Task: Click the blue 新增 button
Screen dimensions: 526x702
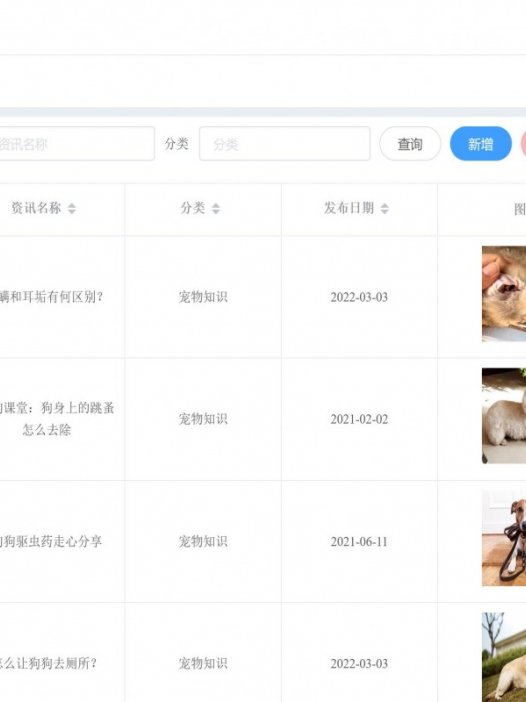Action: 481,144
